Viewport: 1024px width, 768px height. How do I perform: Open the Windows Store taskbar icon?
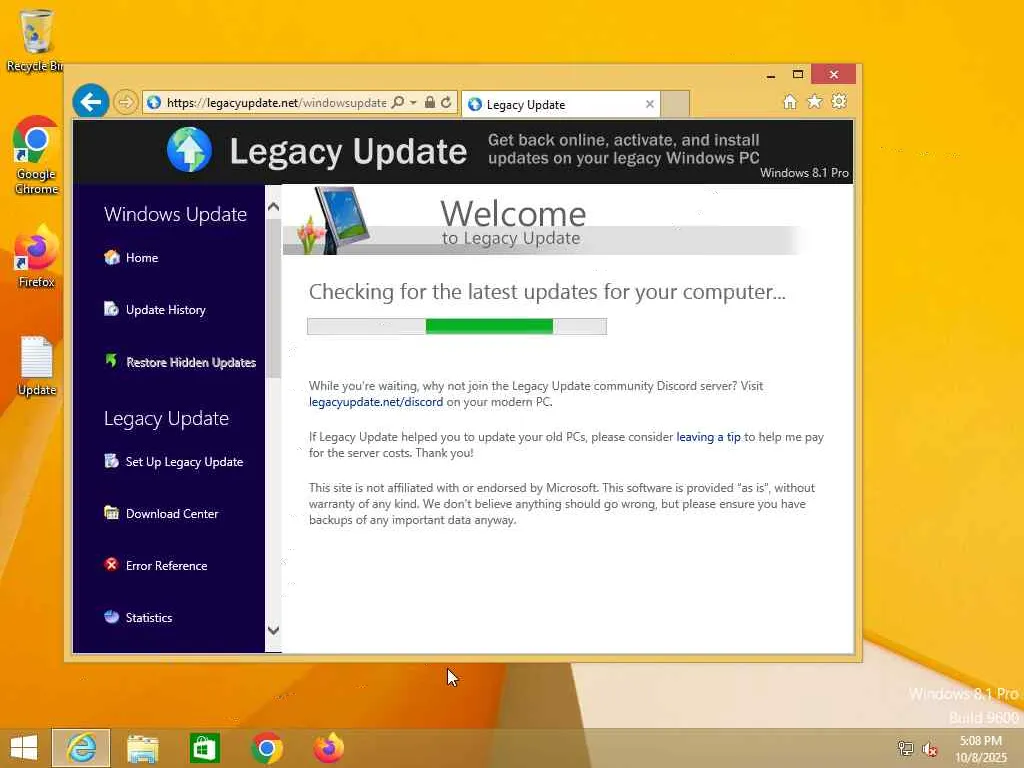tap(204, 748)
